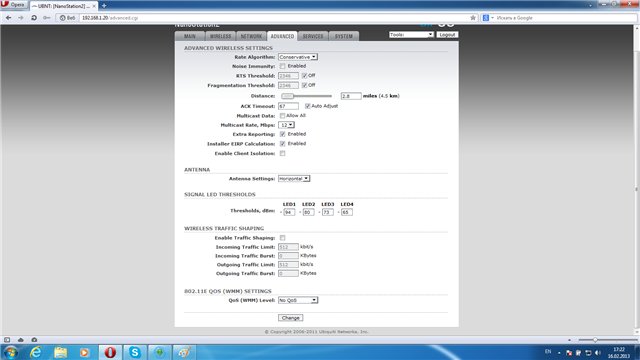Click the Logout button
Viewport: 640px width, 360px height.
pos(447,35)
